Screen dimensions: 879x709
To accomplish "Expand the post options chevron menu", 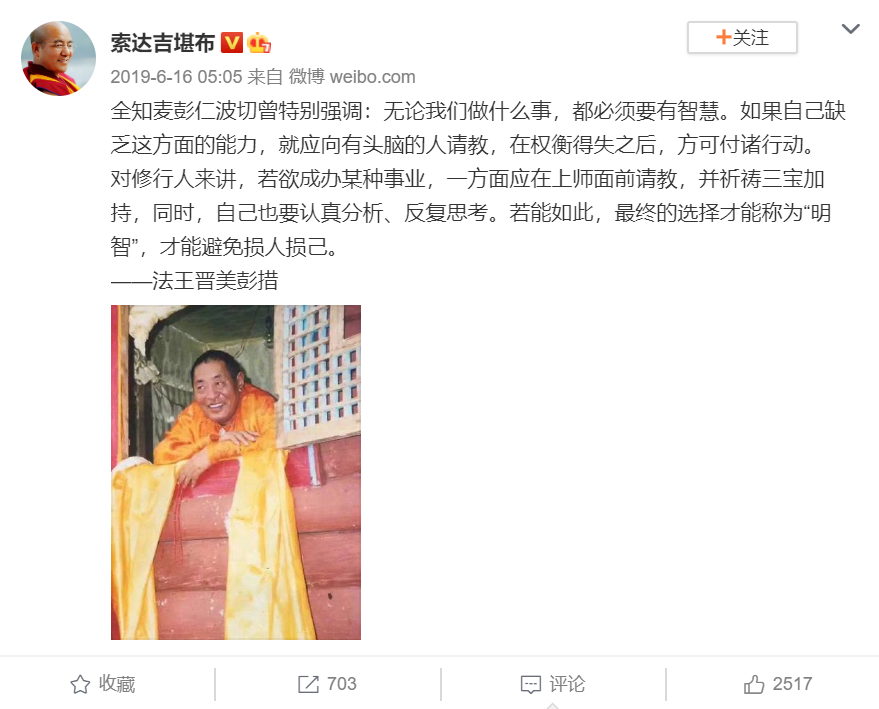I will [x=850, y=29].
